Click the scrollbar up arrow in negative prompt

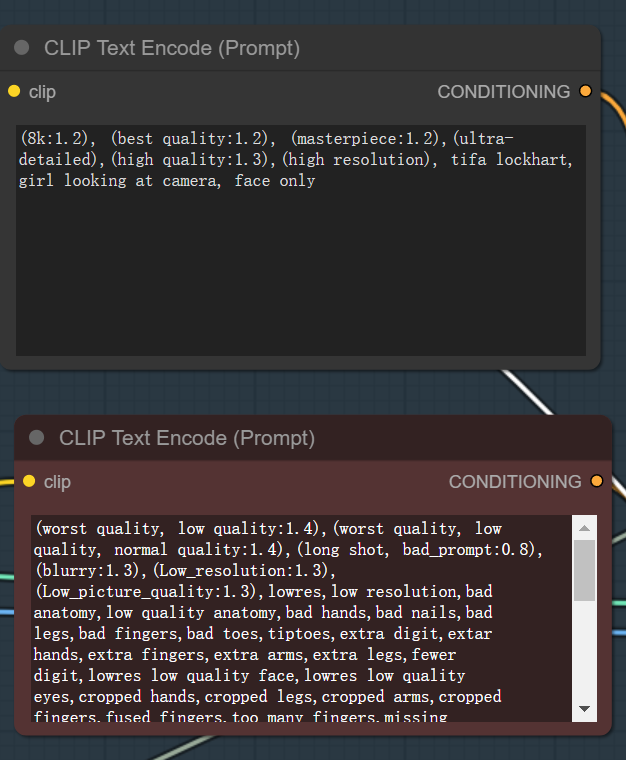pyautogui.click(x=584, y=528)
